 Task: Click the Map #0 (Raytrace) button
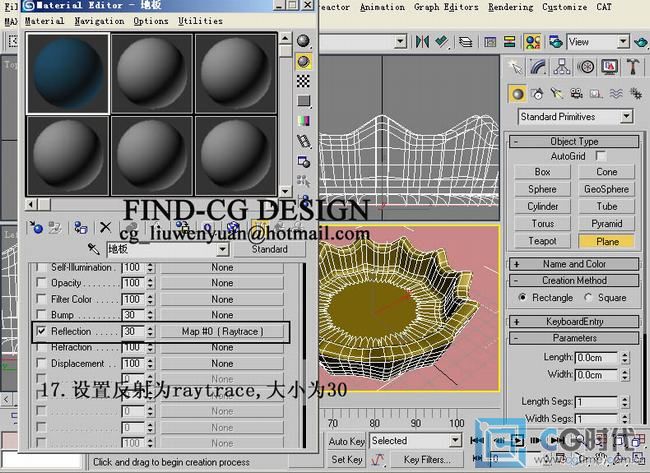[x=222, y=331]
